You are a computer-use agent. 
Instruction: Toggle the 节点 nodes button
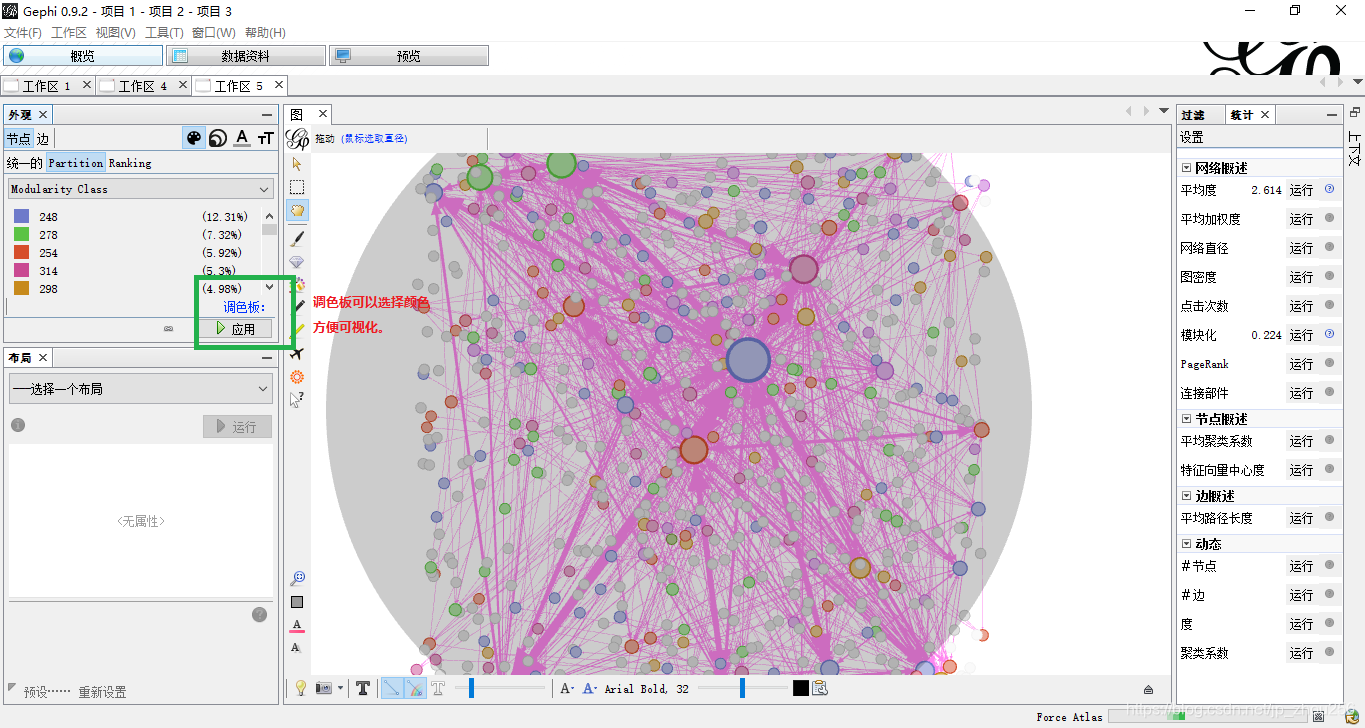pyautogui.click(x=19, y=139)
